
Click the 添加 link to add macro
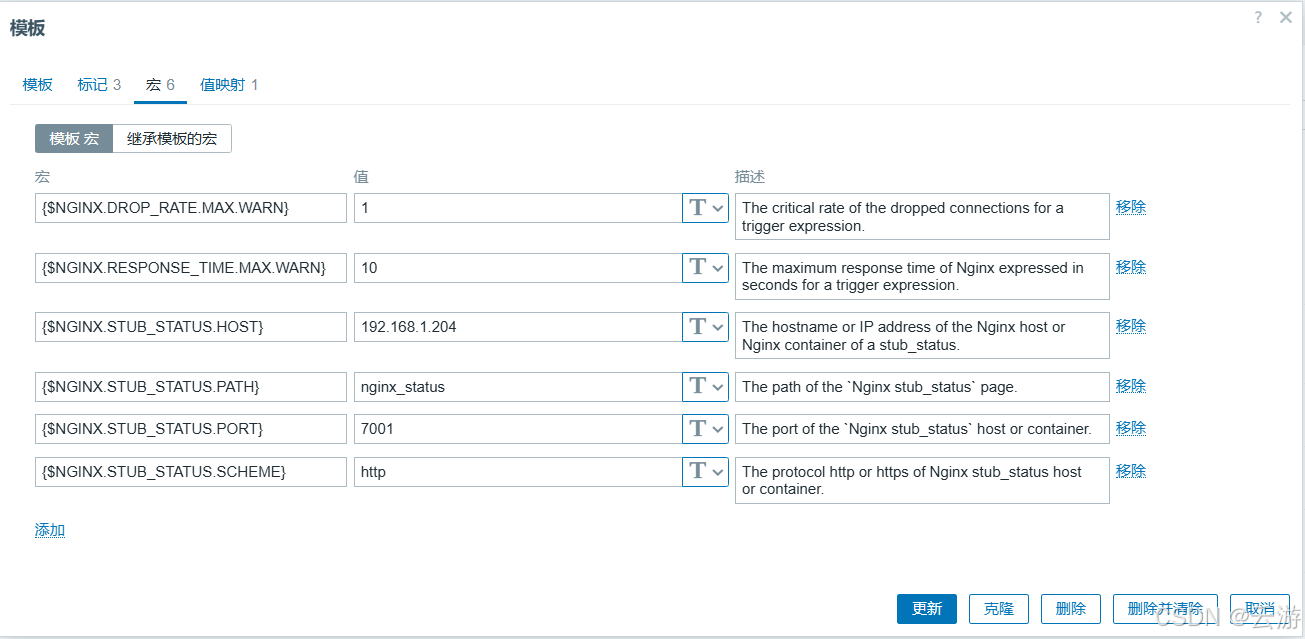[50, 530]
